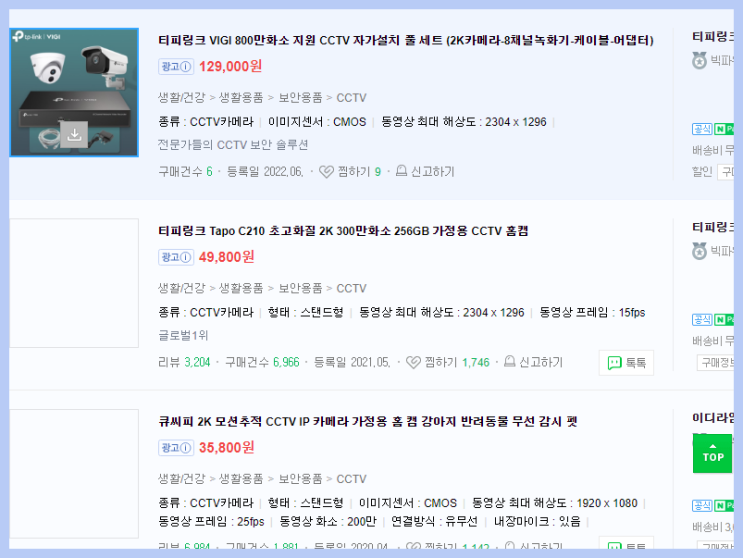Click the 공식 badge in 큐씨피 seller column
The image size is (743, 558).
[x=702, y=505]
